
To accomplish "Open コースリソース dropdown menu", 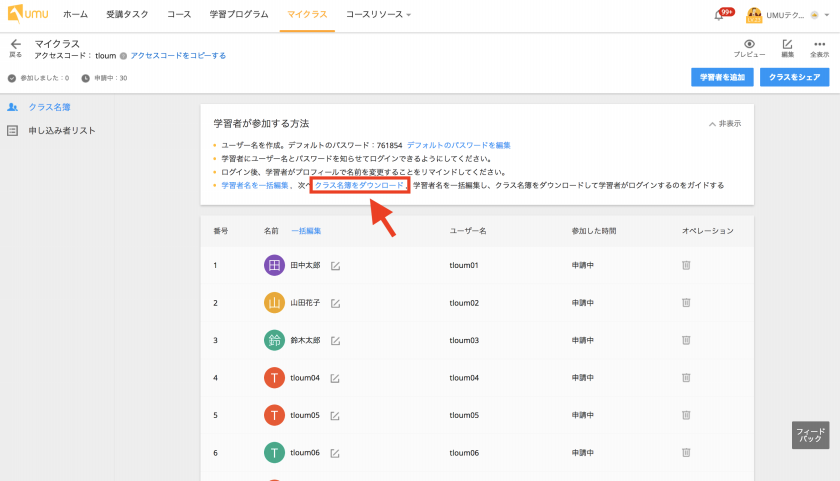I will 378,14.
